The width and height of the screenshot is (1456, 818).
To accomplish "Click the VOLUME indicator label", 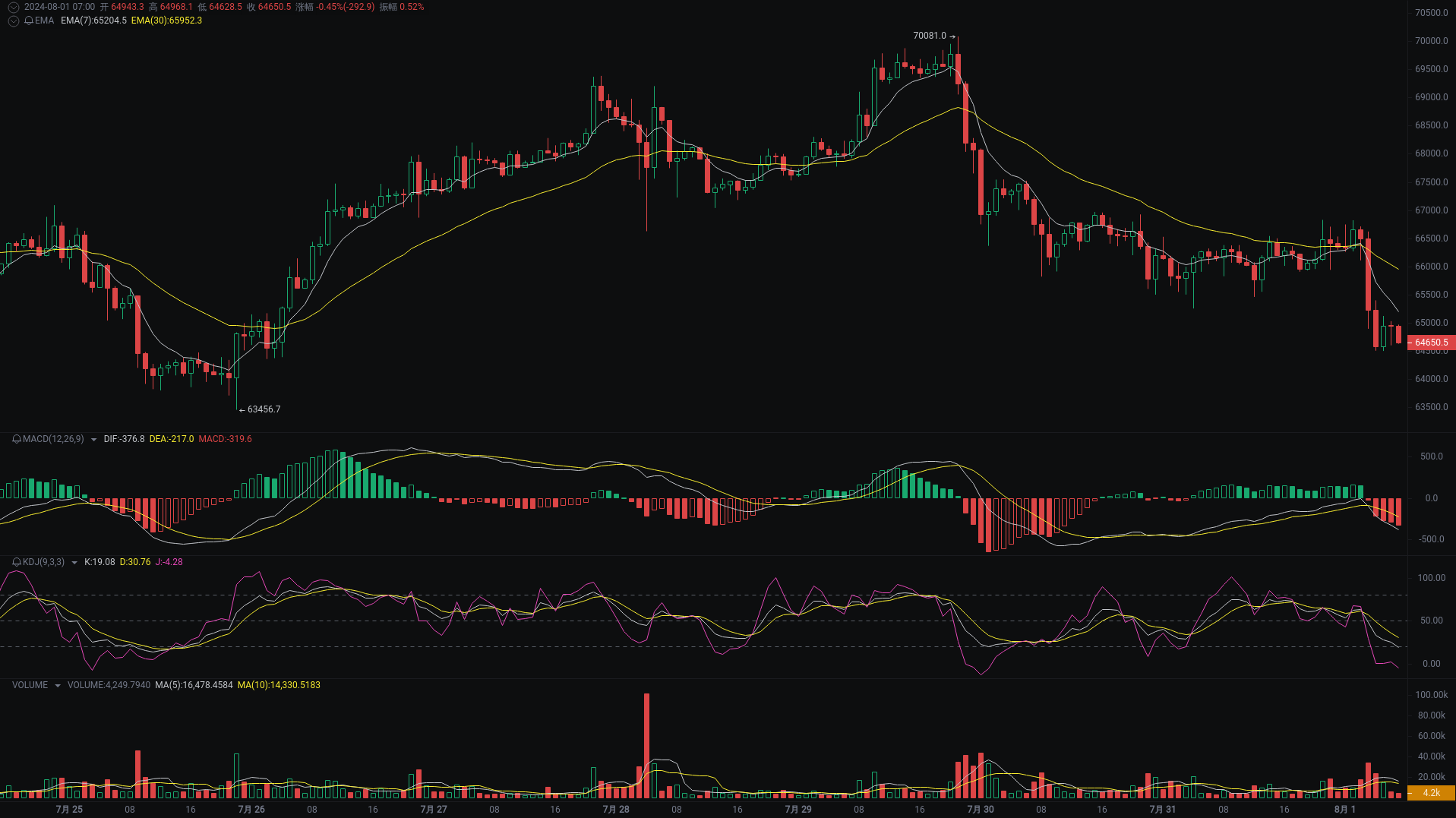I will [30, 685].
